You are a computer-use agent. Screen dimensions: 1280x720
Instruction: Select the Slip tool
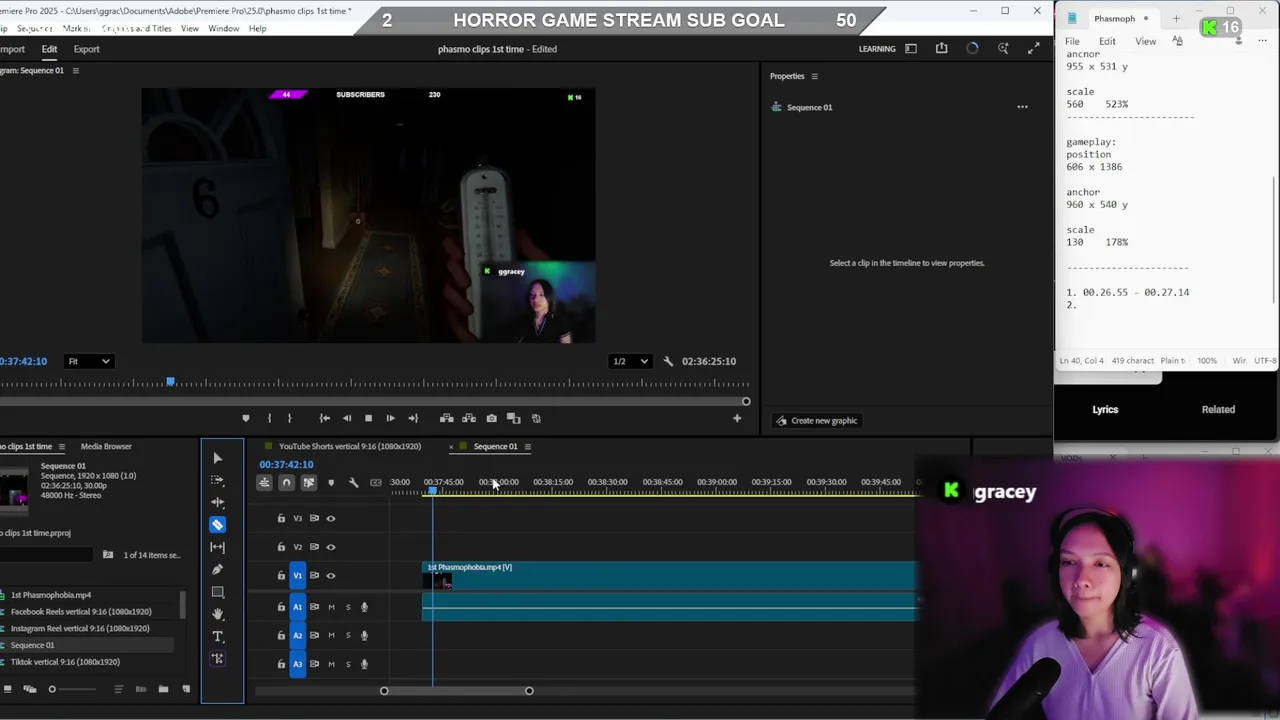[x=217, y=547]
